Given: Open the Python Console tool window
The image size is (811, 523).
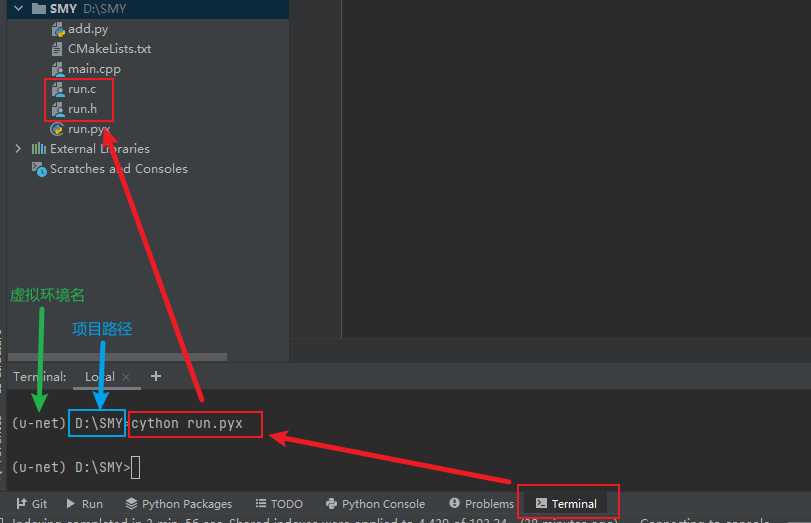Looking at the screenshot, I should click(376, 504).
